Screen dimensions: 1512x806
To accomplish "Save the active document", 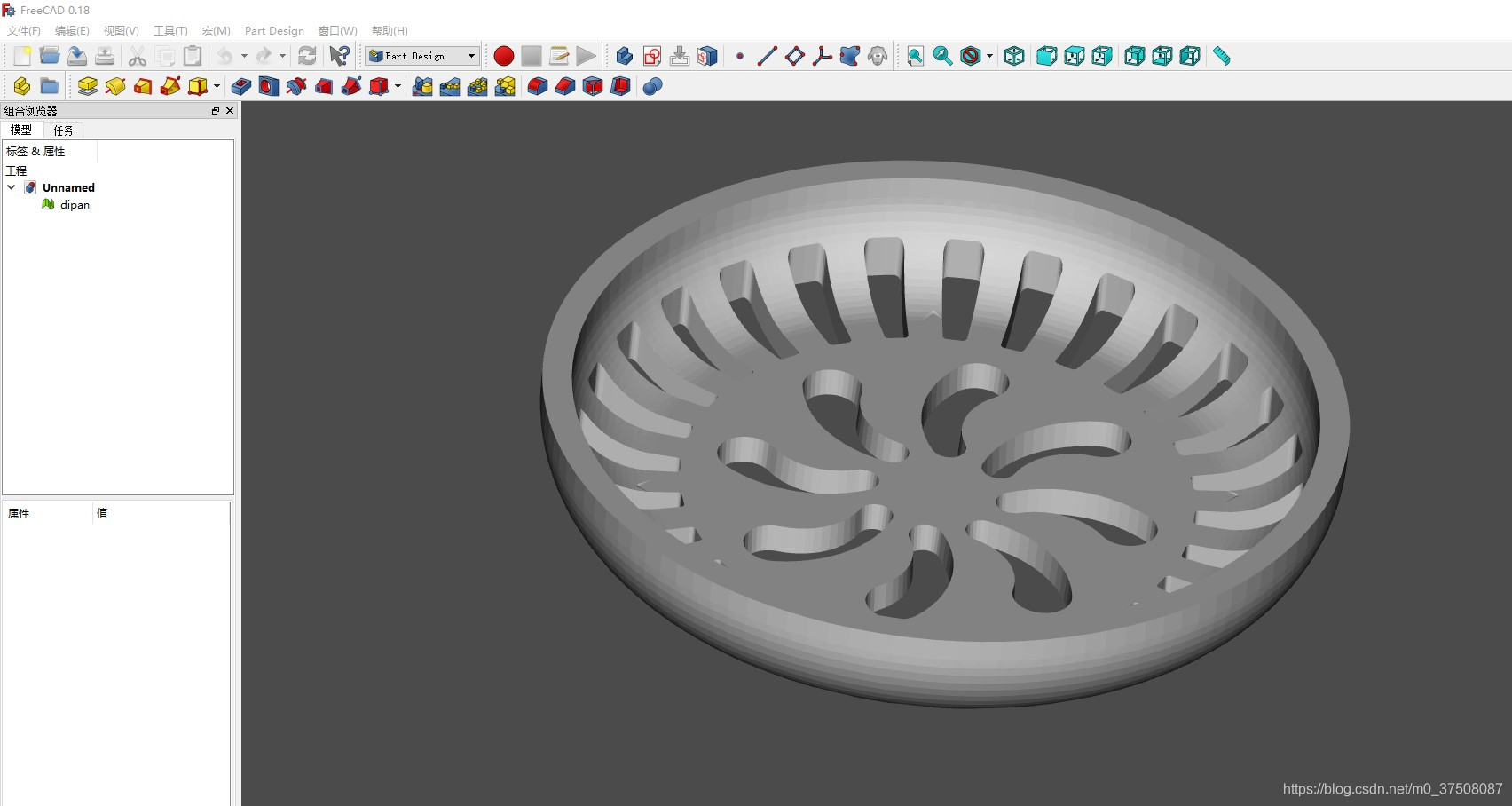I will pyautogui.click(x=77, y=56).
